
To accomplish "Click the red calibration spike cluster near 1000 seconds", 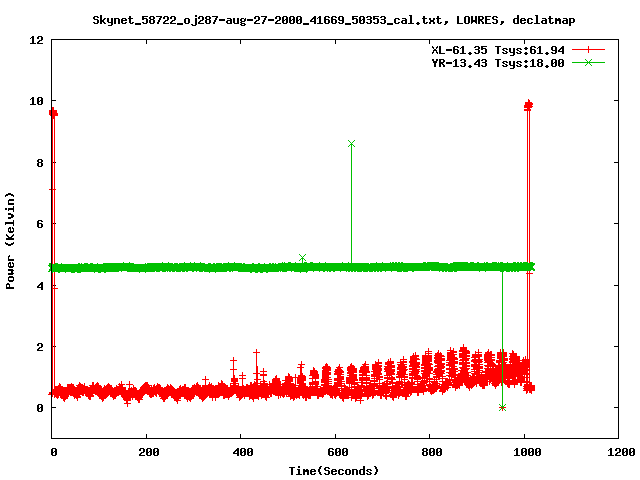I will 528,105.
